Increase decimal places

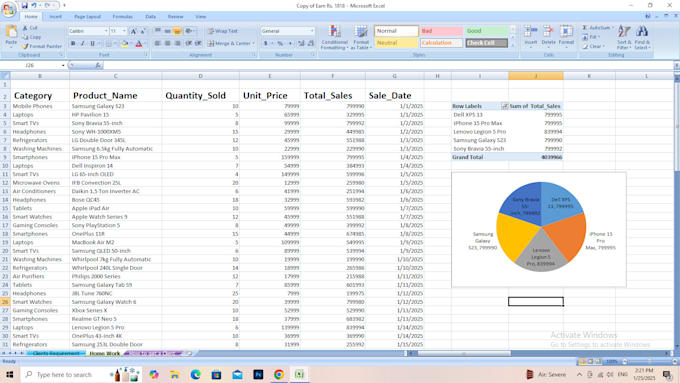point(301,43)
